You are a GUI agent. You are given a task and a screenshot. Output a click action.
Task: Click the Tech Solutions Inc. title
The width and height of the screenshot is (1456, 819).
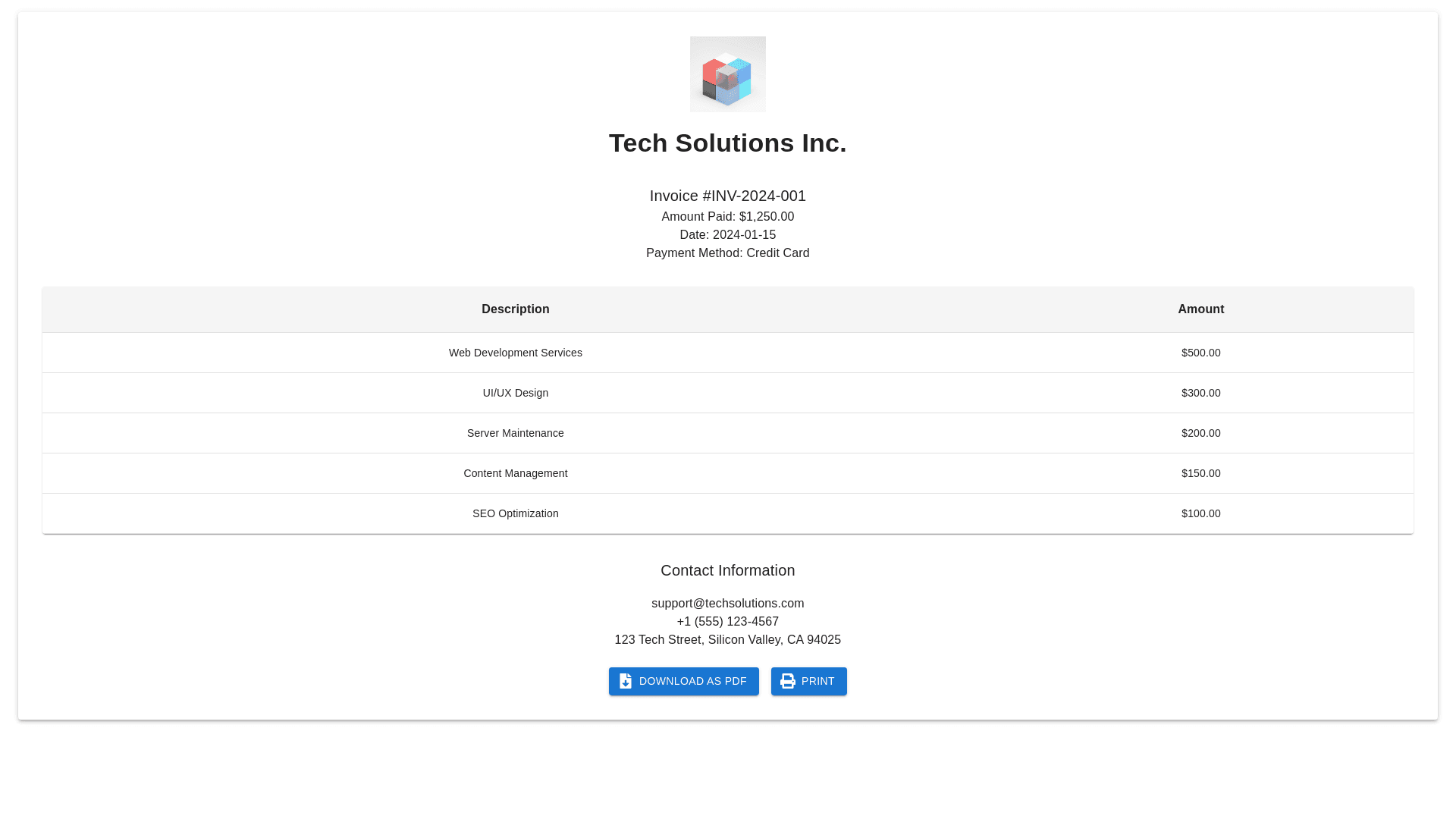pyautogui.click(x=727, y=143)
